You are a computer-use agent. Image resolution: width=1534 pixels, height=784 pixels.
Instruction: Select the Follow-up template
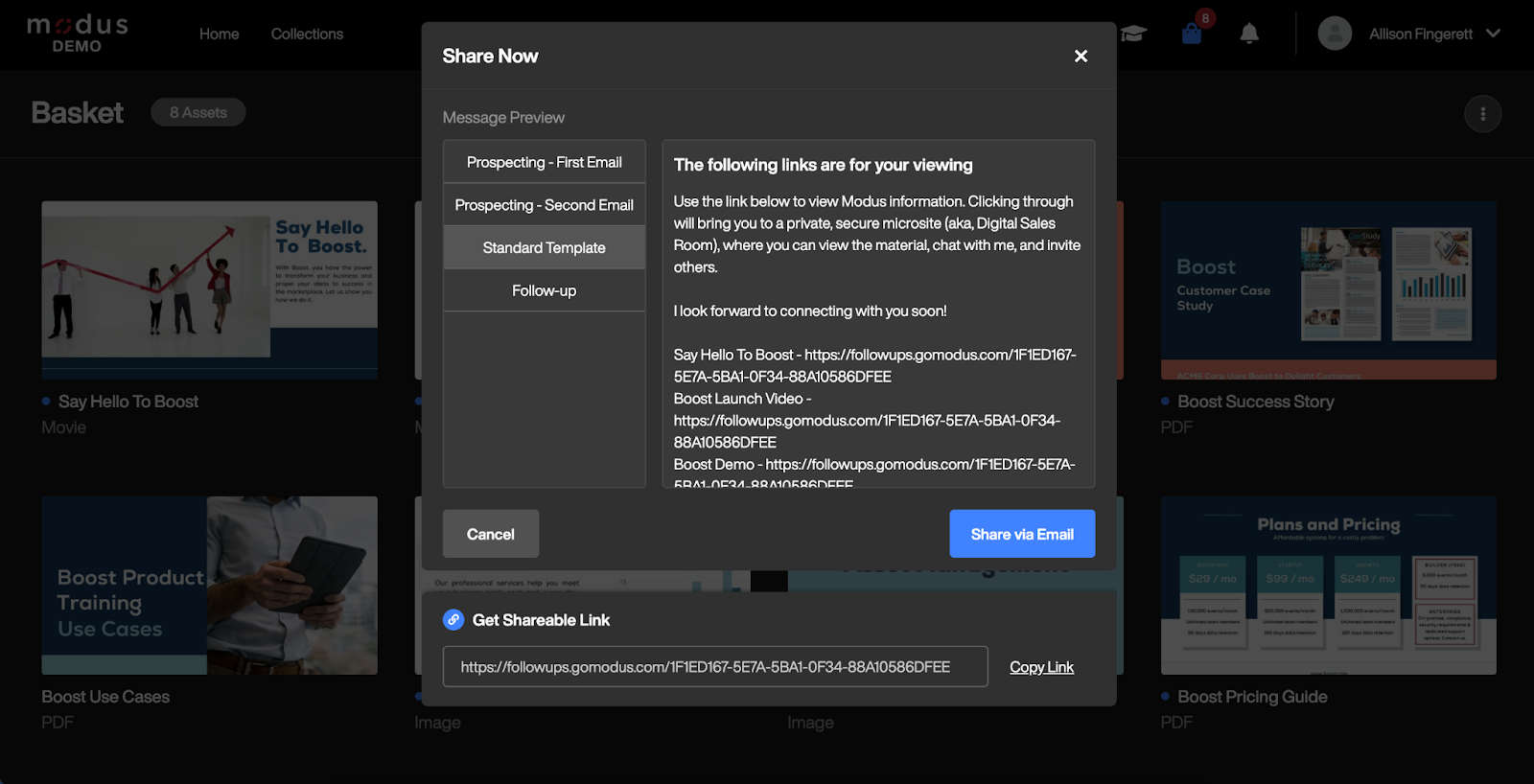click(x=544, y=290)
